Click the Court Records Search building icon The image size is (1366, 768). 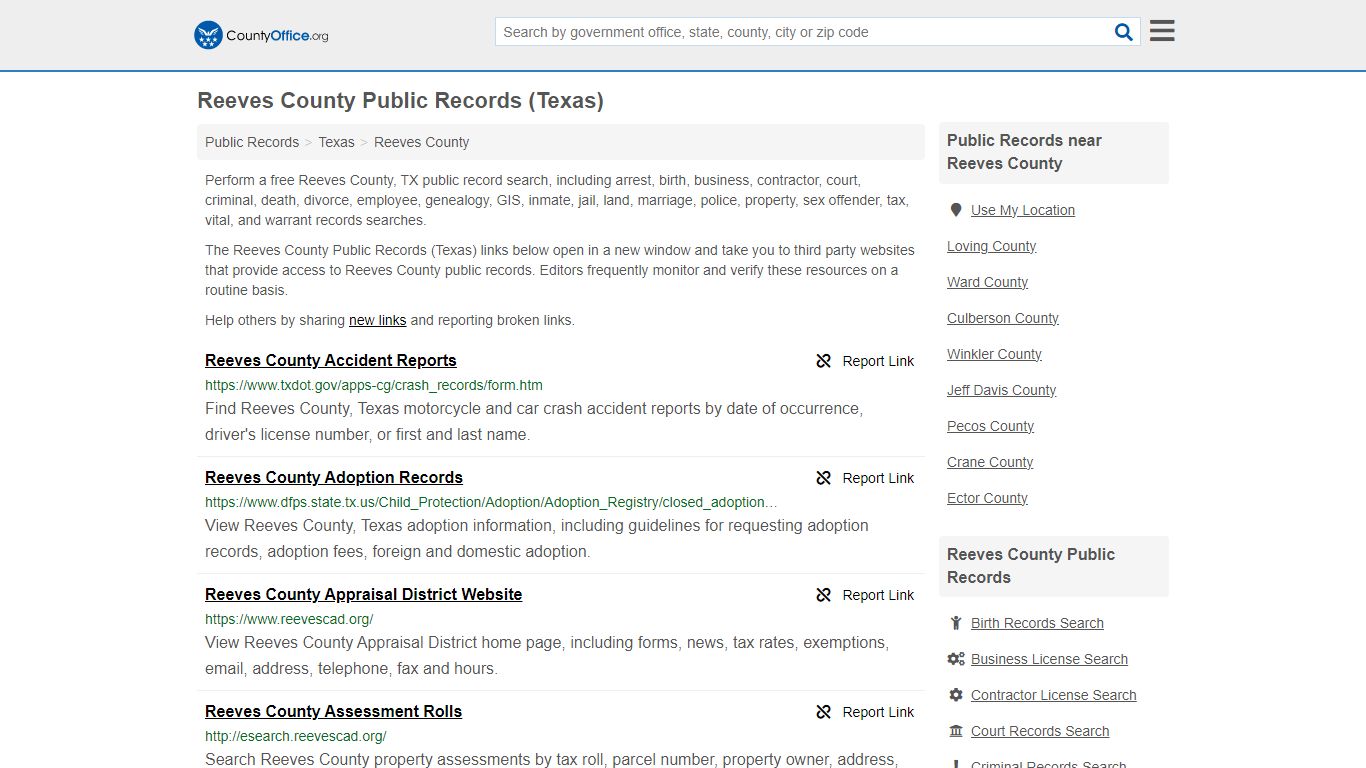(x=956, y=731)
